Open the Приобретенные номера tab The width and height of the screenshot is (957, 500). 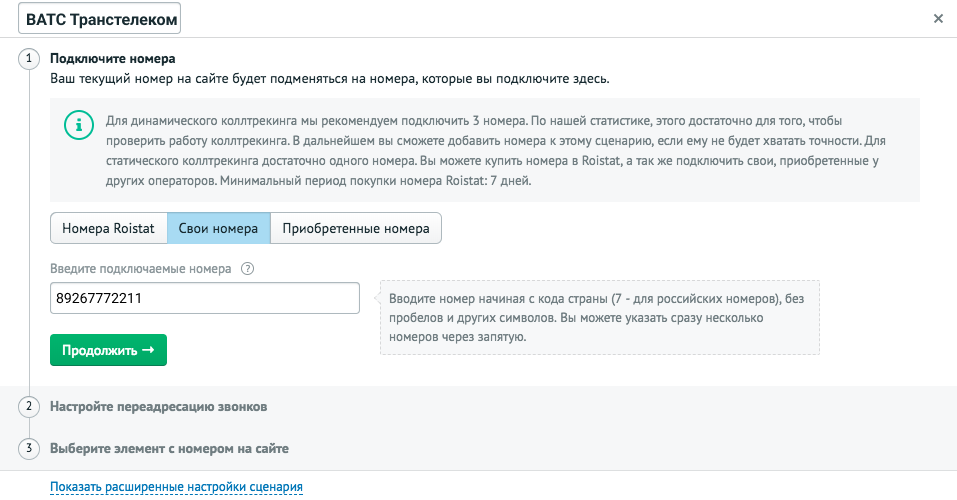pyautogui.click(x=356, y=228)
